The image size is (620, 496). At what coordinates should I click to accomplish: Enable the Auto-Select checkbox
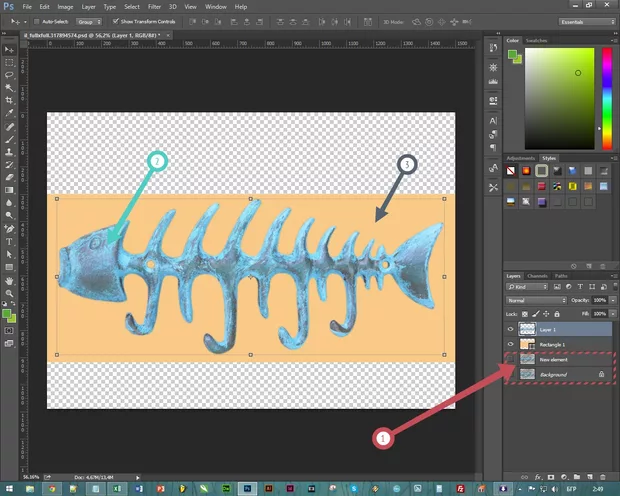tap(39, 20)
